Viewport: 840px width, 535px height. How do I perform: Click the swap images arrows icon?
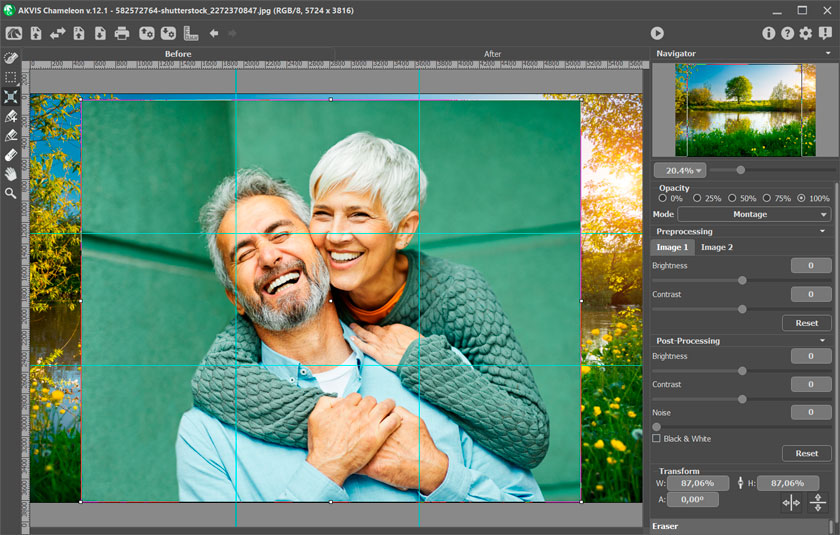tap(58, 33)
